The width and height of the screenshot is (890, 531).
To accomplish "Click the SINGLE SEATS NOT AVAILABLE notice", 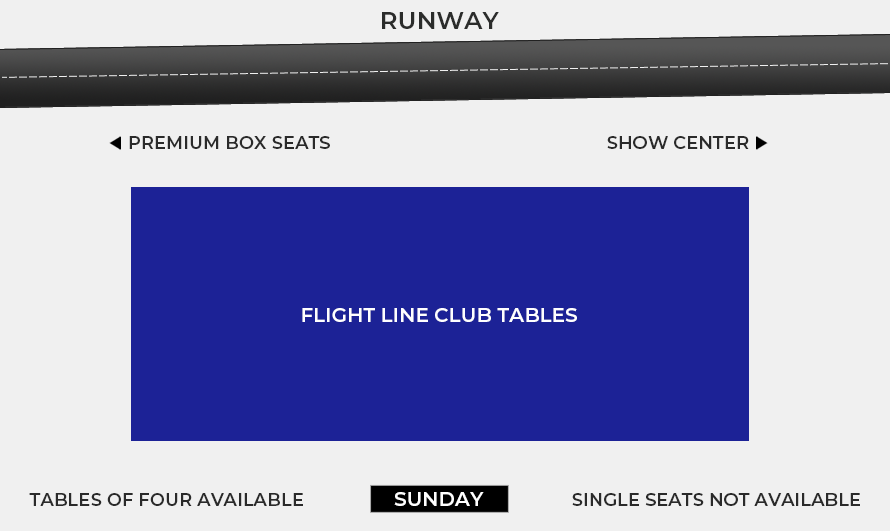I will click(716, 500).
